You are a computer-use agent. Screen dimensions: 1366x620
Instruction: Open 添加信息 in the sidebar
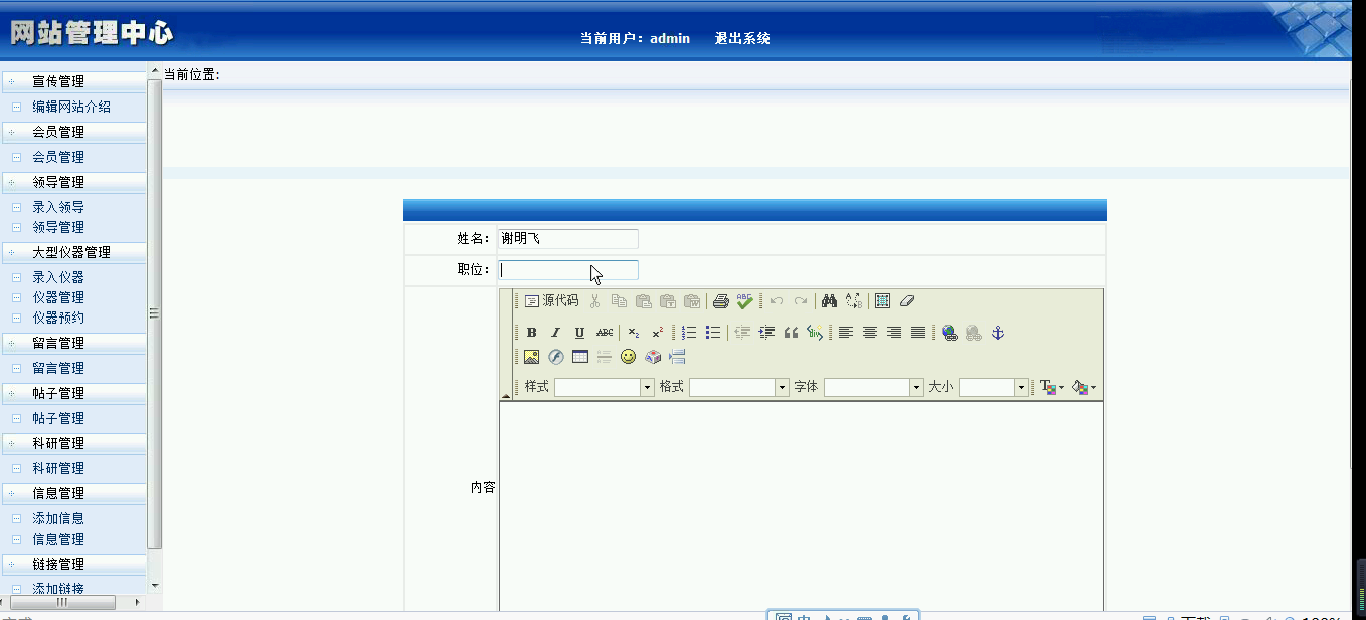click(58, 518)
